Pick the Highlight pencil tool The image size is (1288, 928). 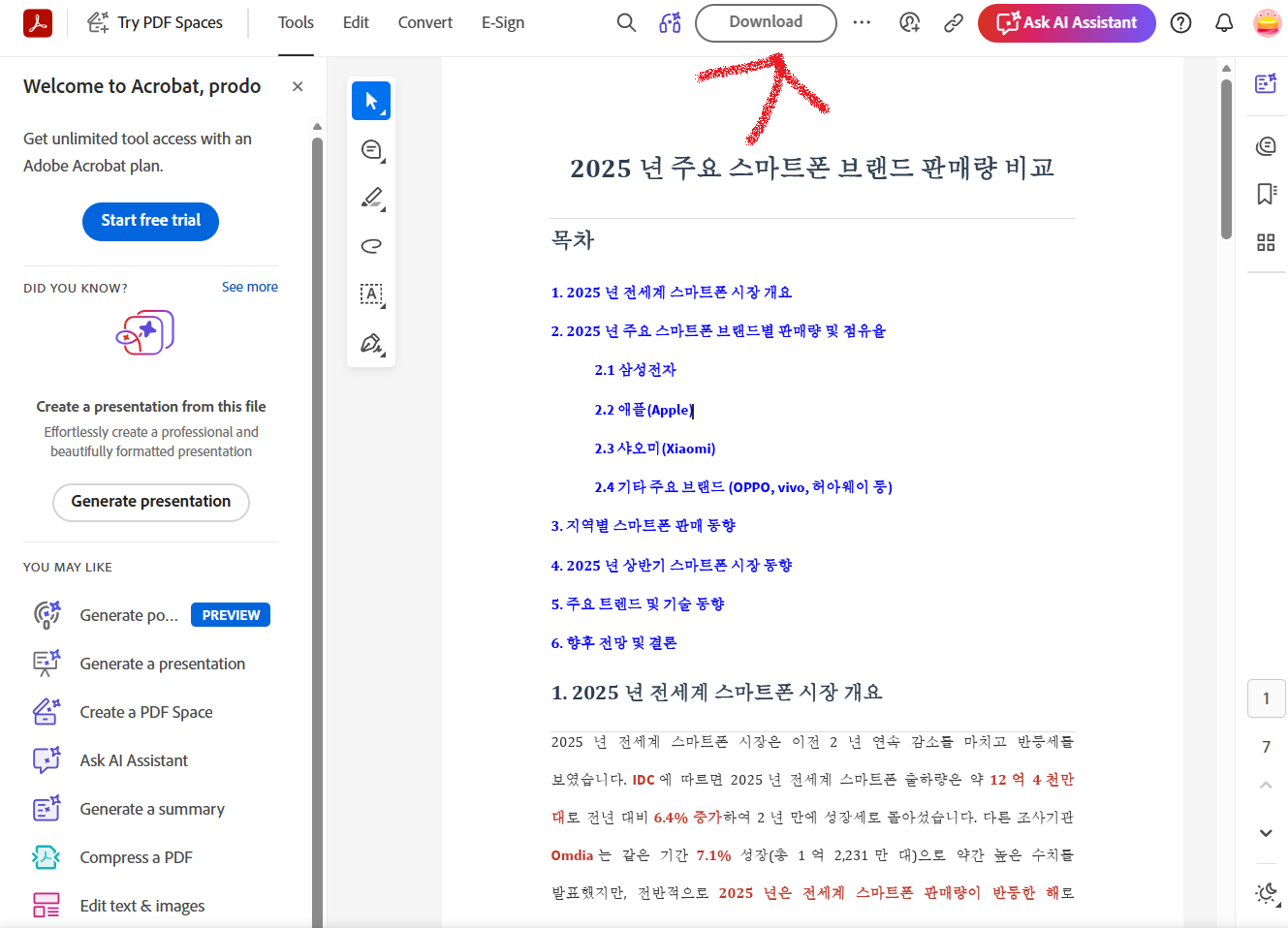click(371, 198)
